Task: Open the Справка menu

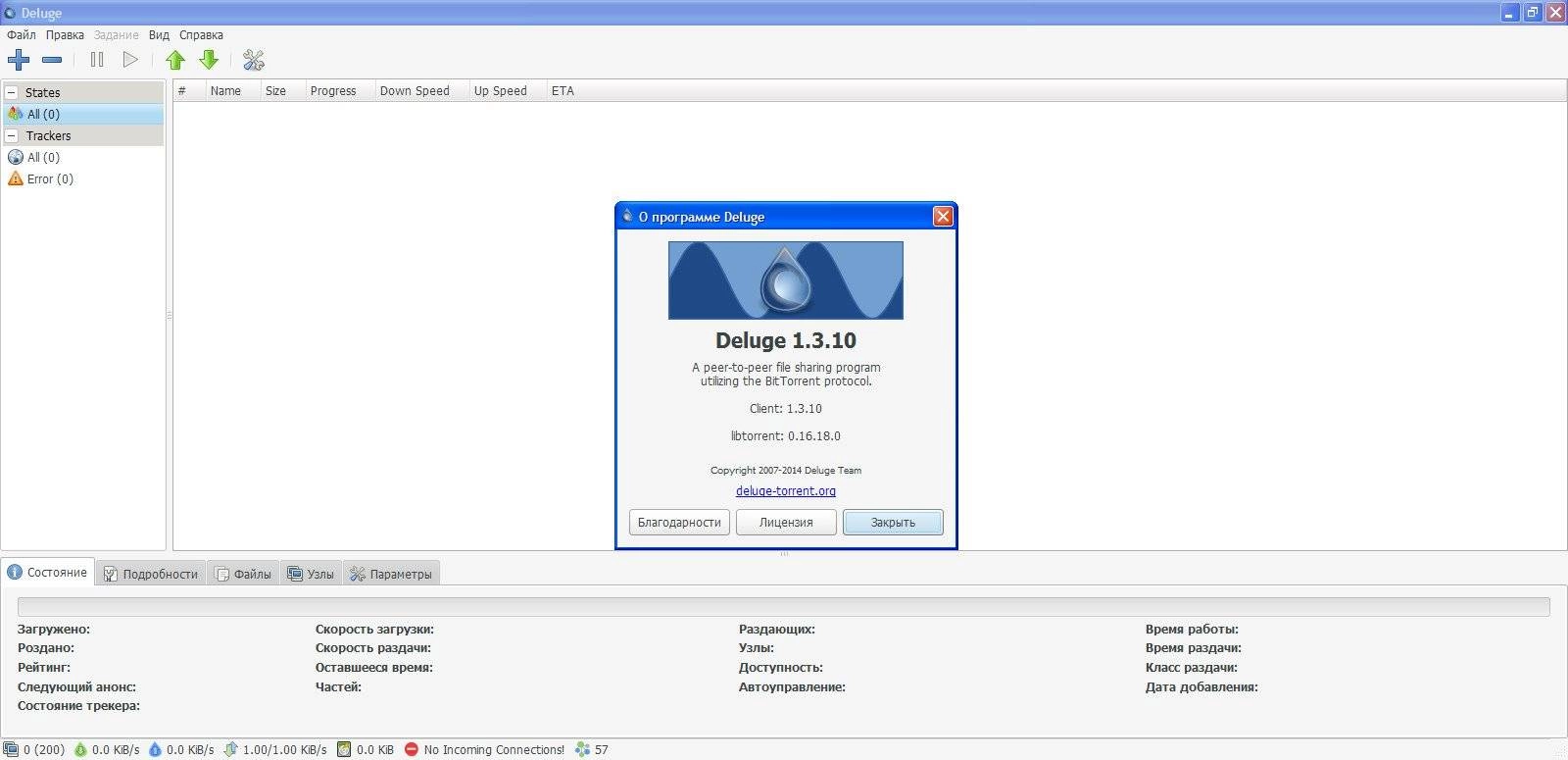Action: pyautogui.click(x=201, y=34)
